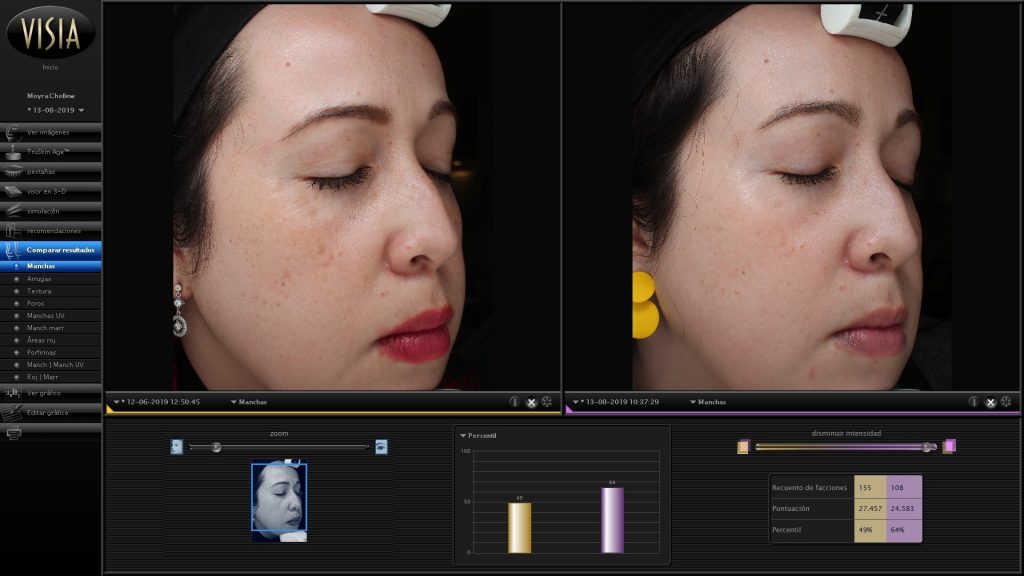Open left image Manchas feature dropdown
This screenshot has width=1024, height=576.
click(249, 402)
